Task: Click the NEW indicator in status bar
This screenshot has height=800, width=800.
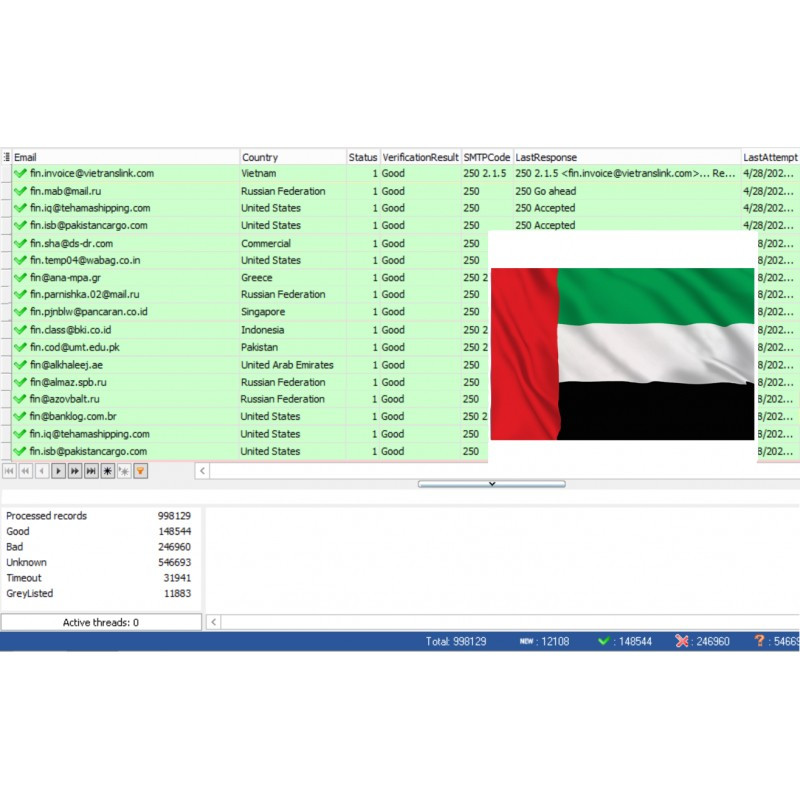Action: [526, 641]
